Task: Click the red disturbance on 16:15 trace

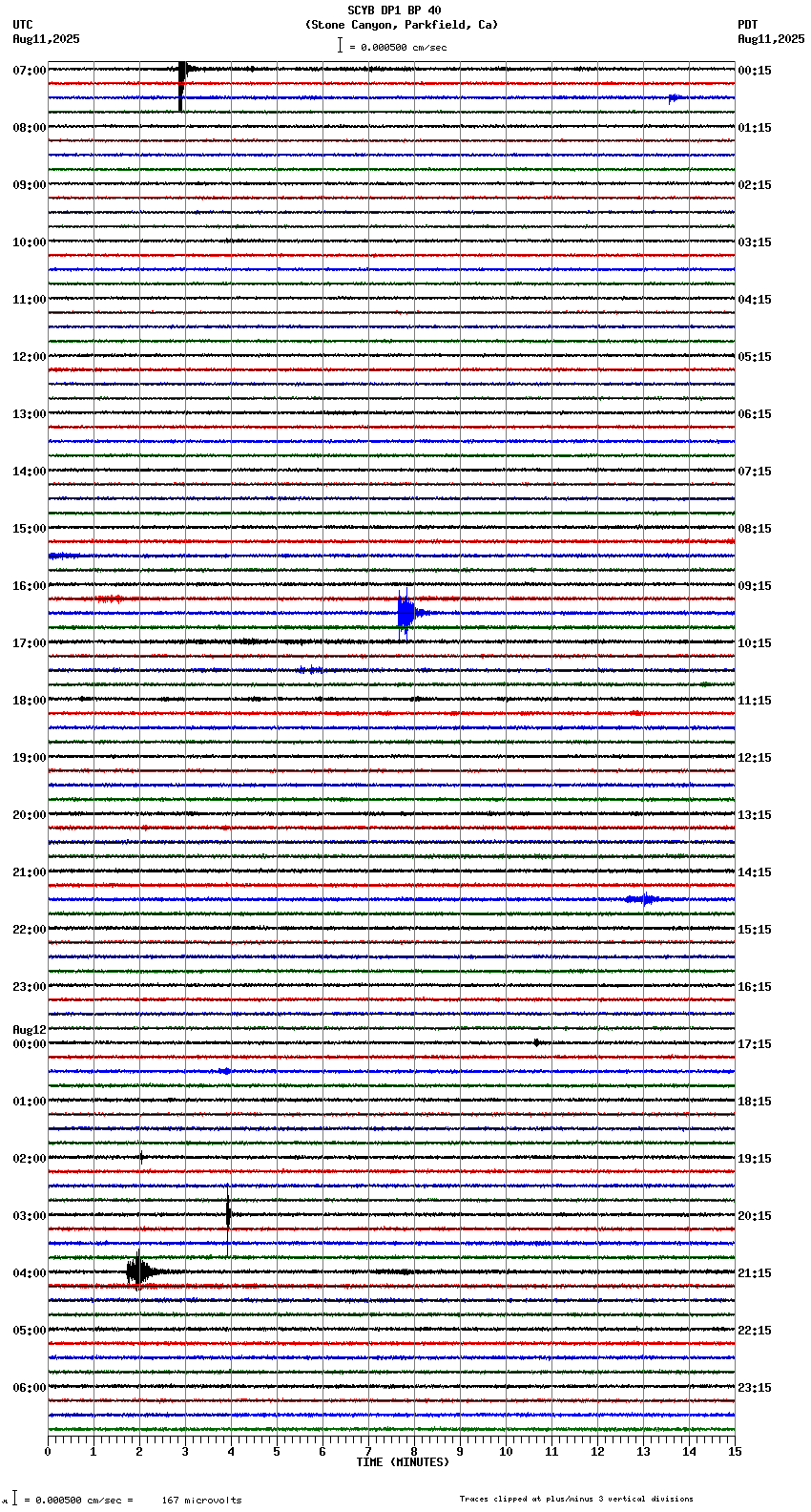Action: [110, 598]
